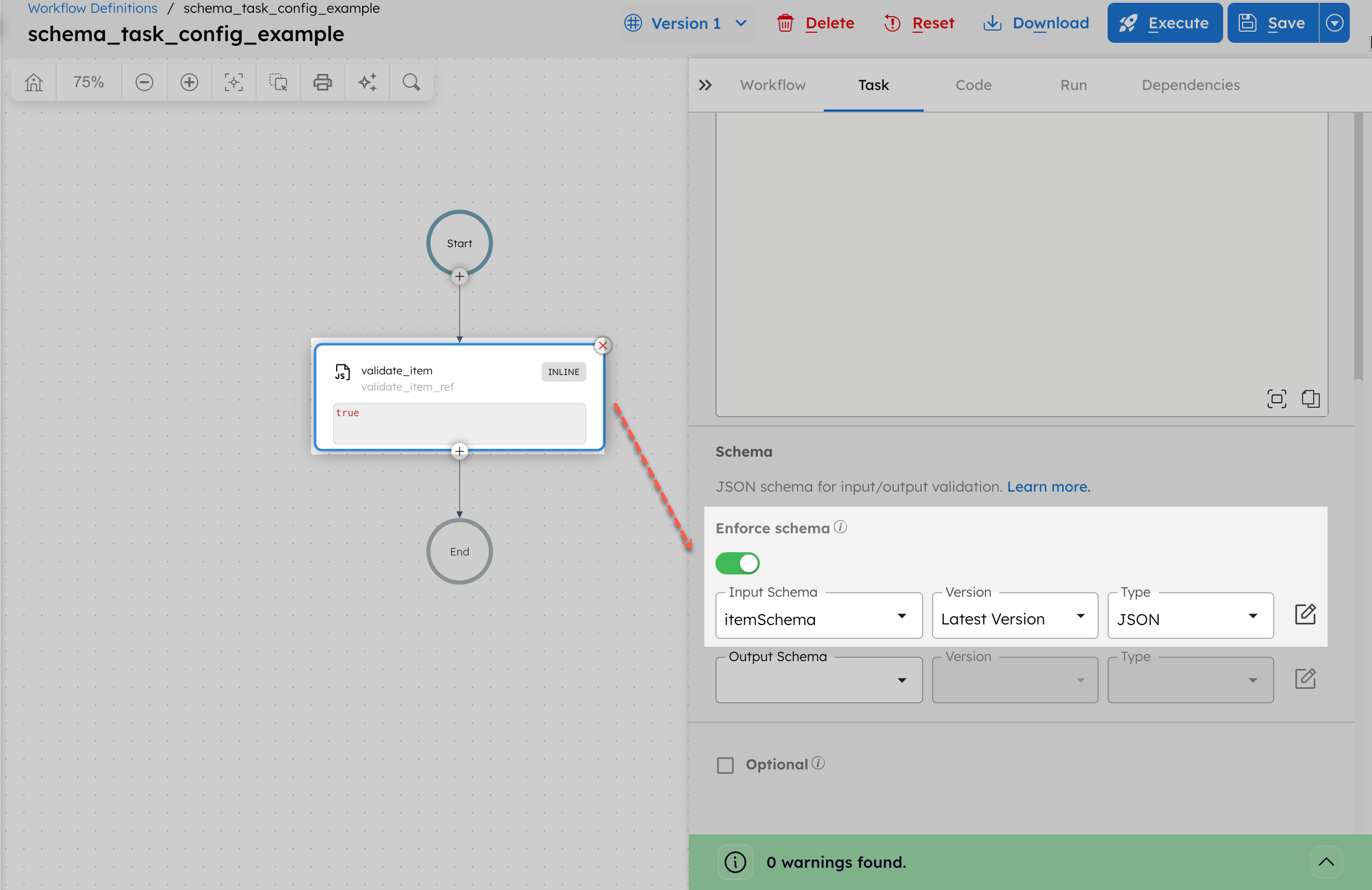This screenshot has width=1372, height=890.
Task: Switch to the Code tab
Action: click(973, 85)
